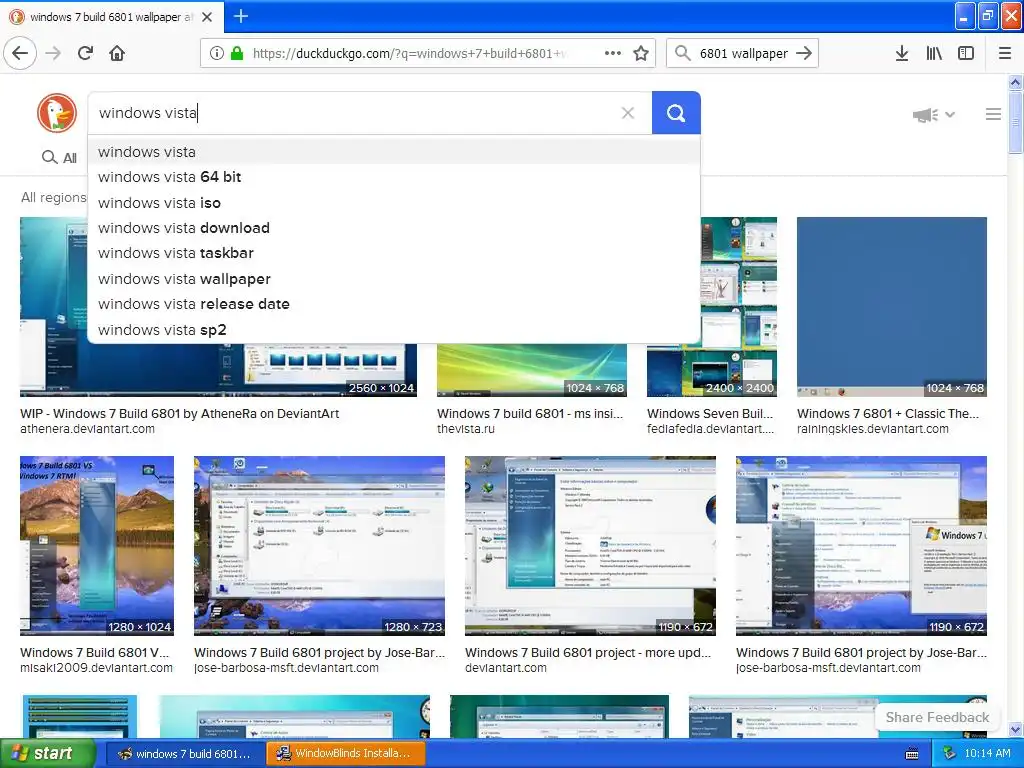The image size is (1024, 768).
Task: Open the All regions filter
Action: click(x=54, y=197)
